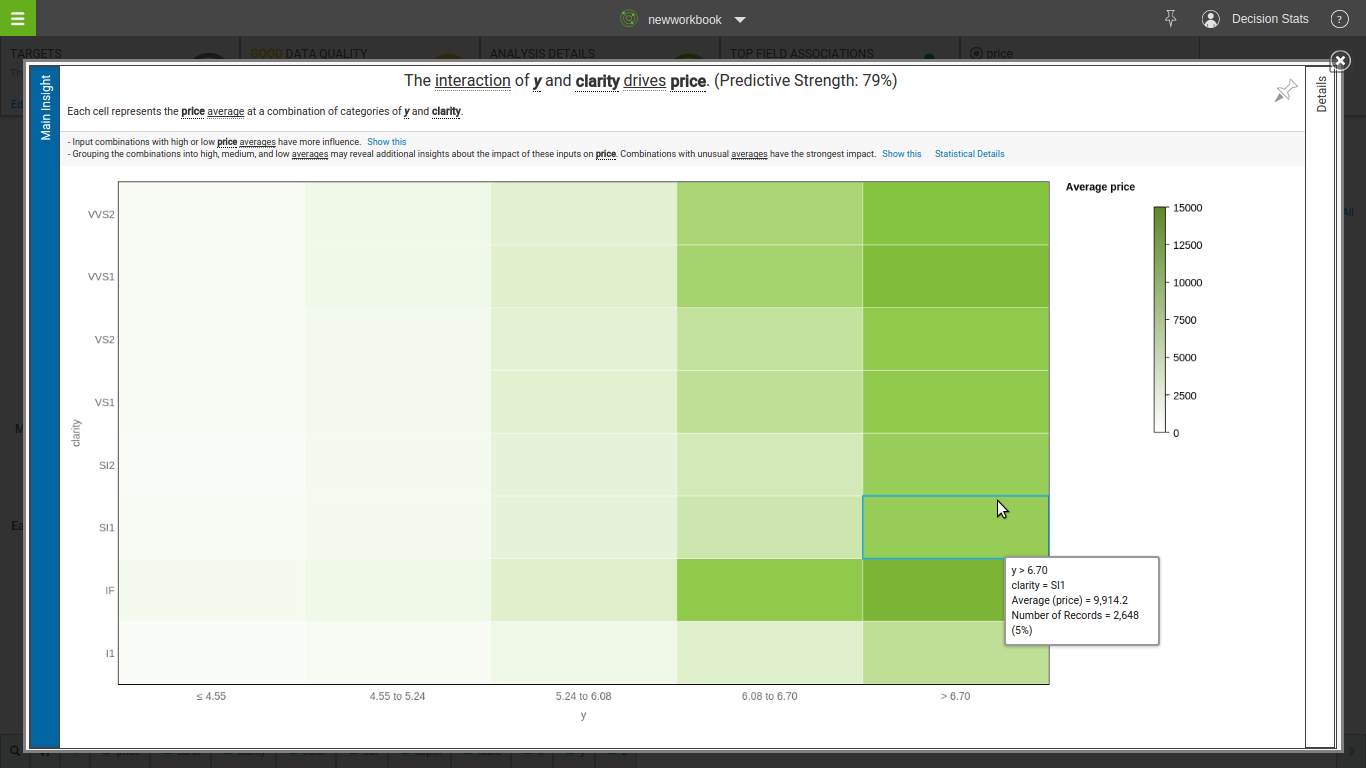The image size is (1366, 768).
Task: Open the help question mark icon
Action: pos(1340,19)
